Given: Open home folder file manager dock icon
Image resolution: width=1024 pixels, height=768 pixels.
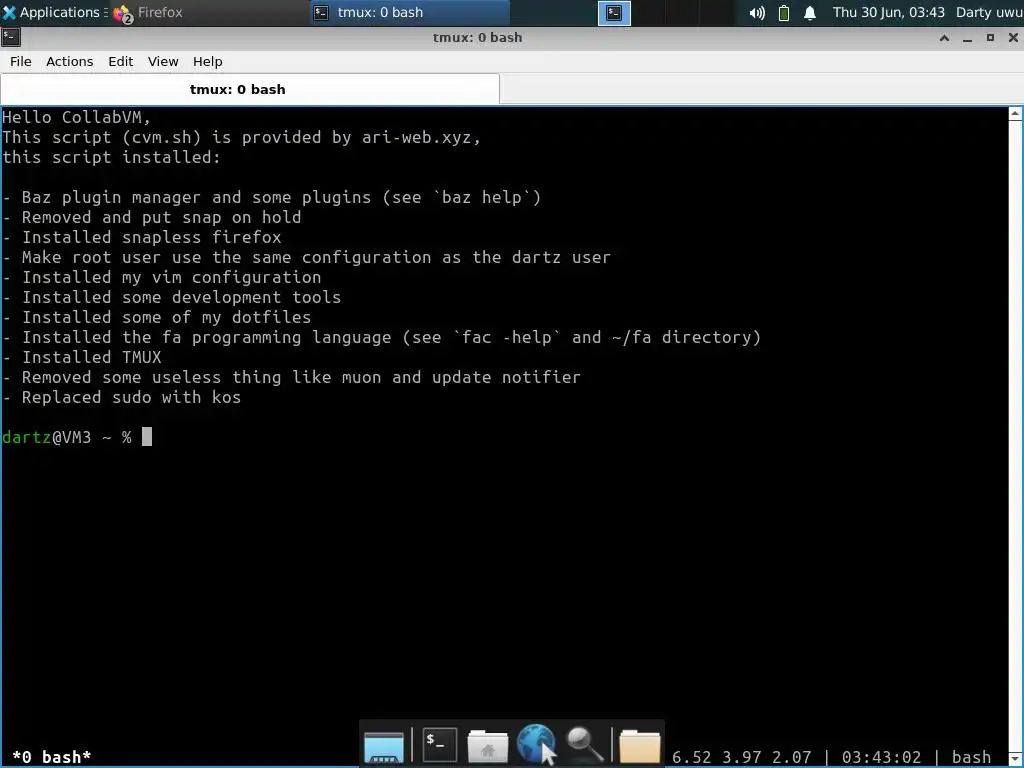Looking at the screenshot, I should coord(488,746).
